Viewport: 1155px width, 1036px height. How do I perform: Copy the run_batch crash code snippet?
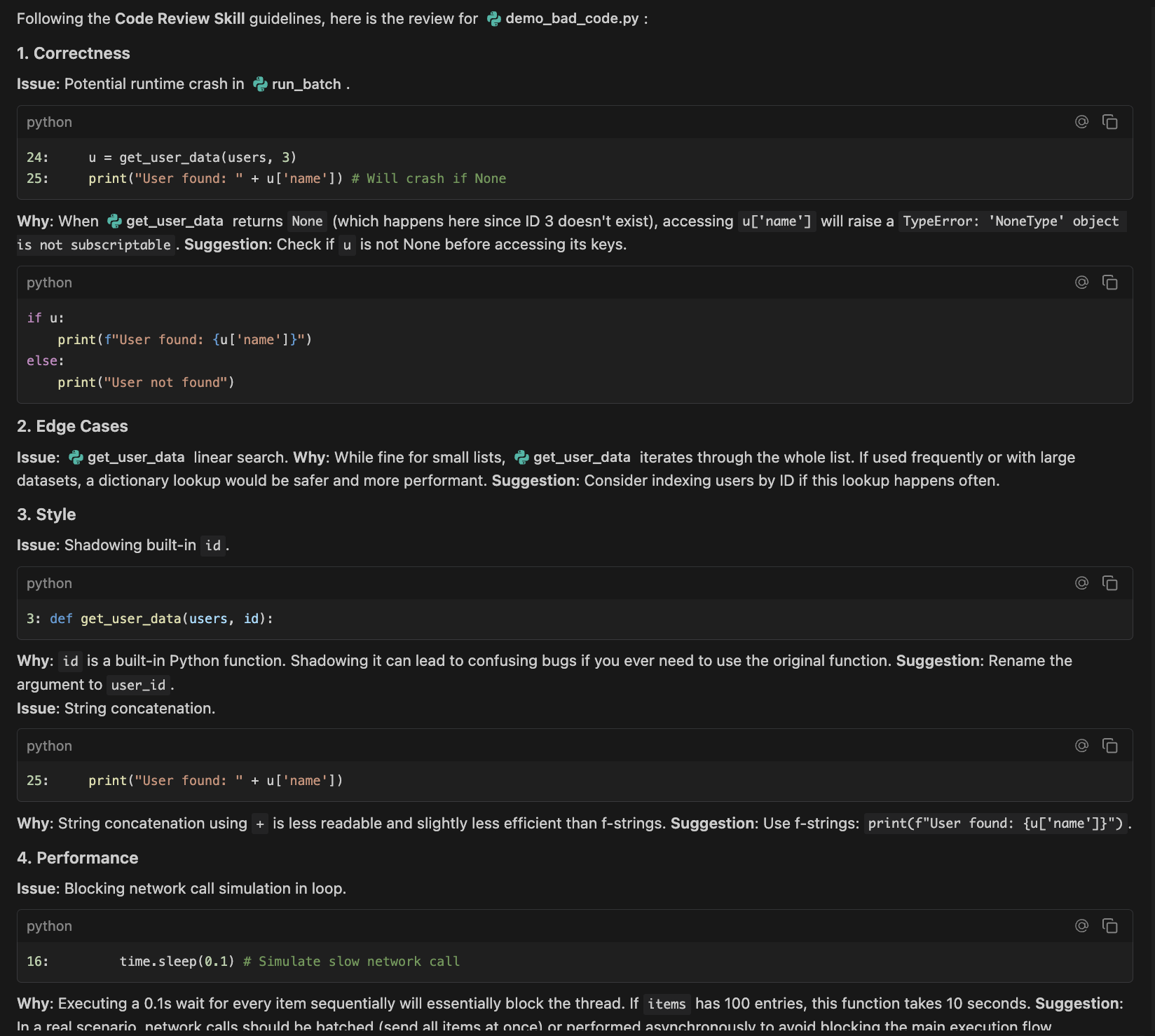click(1109, 122)
